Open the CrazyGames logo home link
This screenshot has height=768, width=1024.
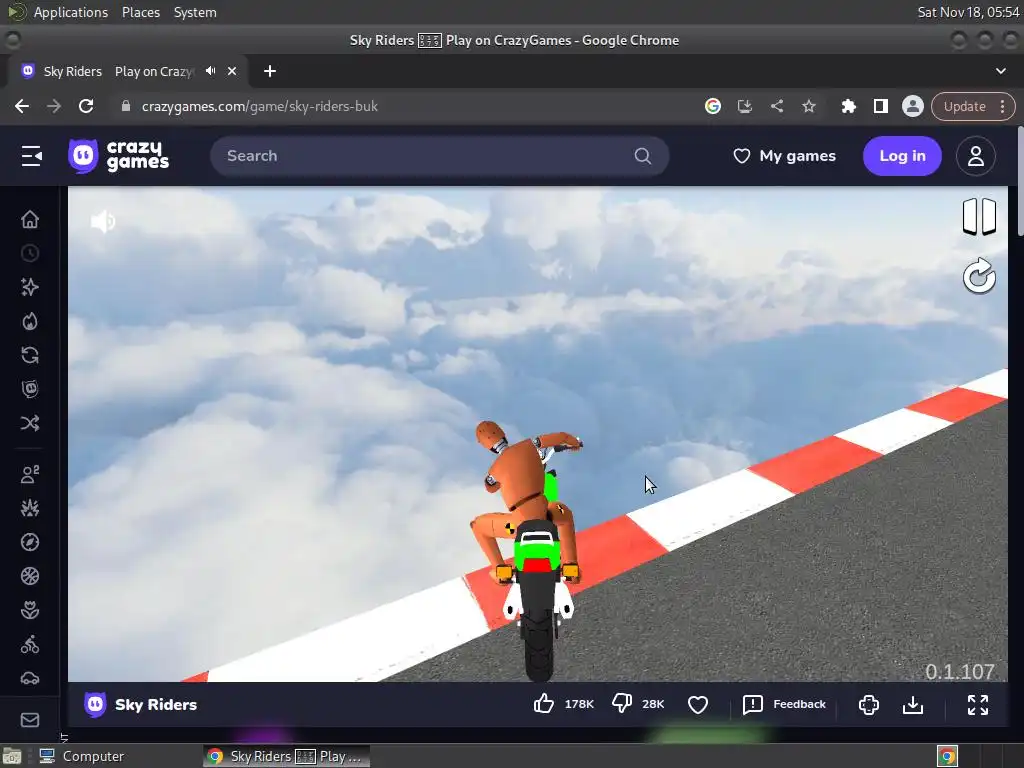tap(119, 156)
